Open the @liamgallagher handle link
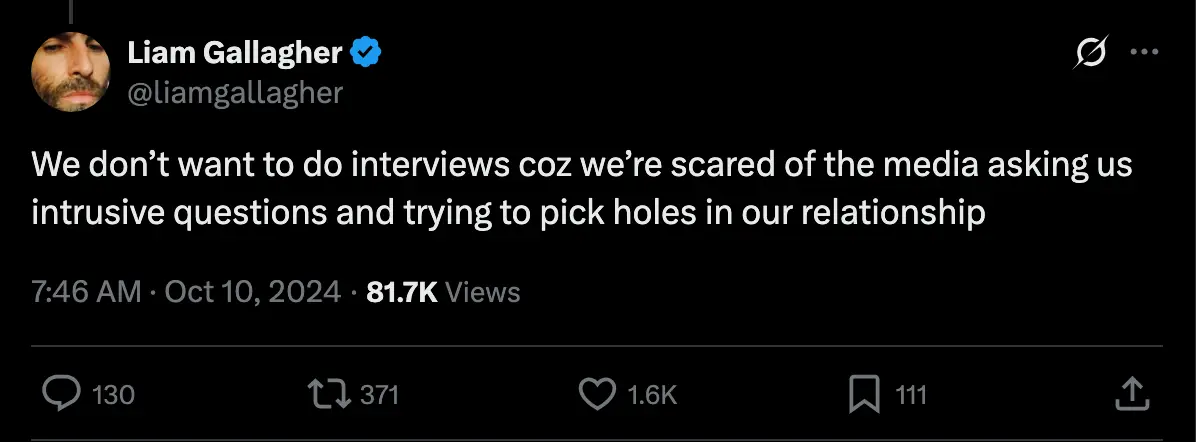The height and width of the screenshot is (442, 1196). coord(236,93)
